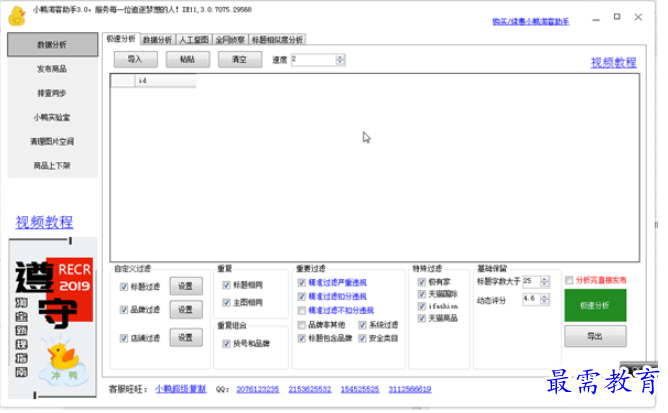Toggle the 主图相同 checkbox
668x413 pixels.
(x=227, y=303)
